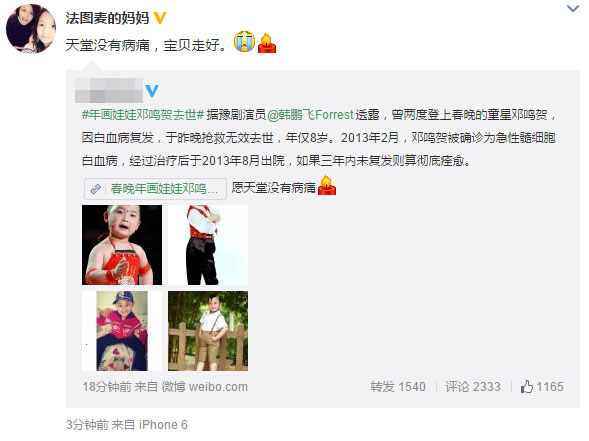Open the blurred original poster's name
Viewport: 589px width, 441px height.
click(x=109, y=90)
